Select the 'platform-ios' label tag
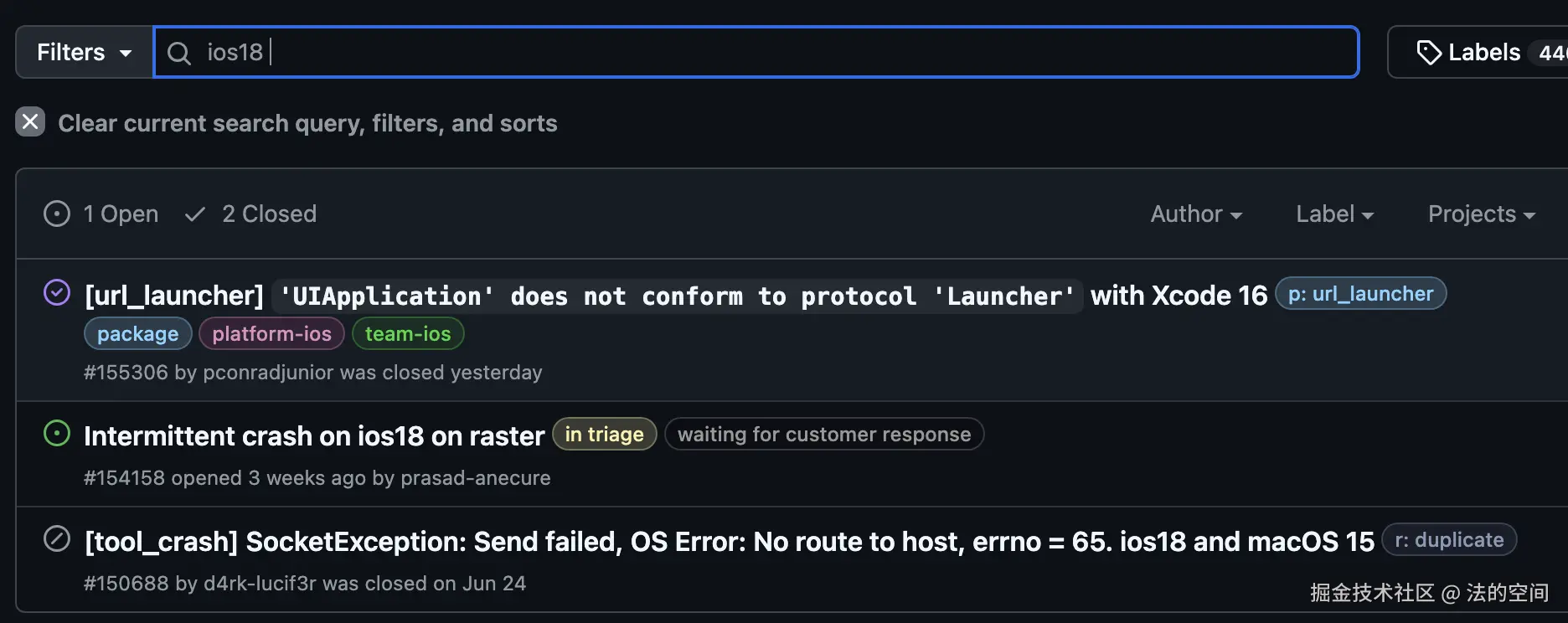 (x=271, y=334)
